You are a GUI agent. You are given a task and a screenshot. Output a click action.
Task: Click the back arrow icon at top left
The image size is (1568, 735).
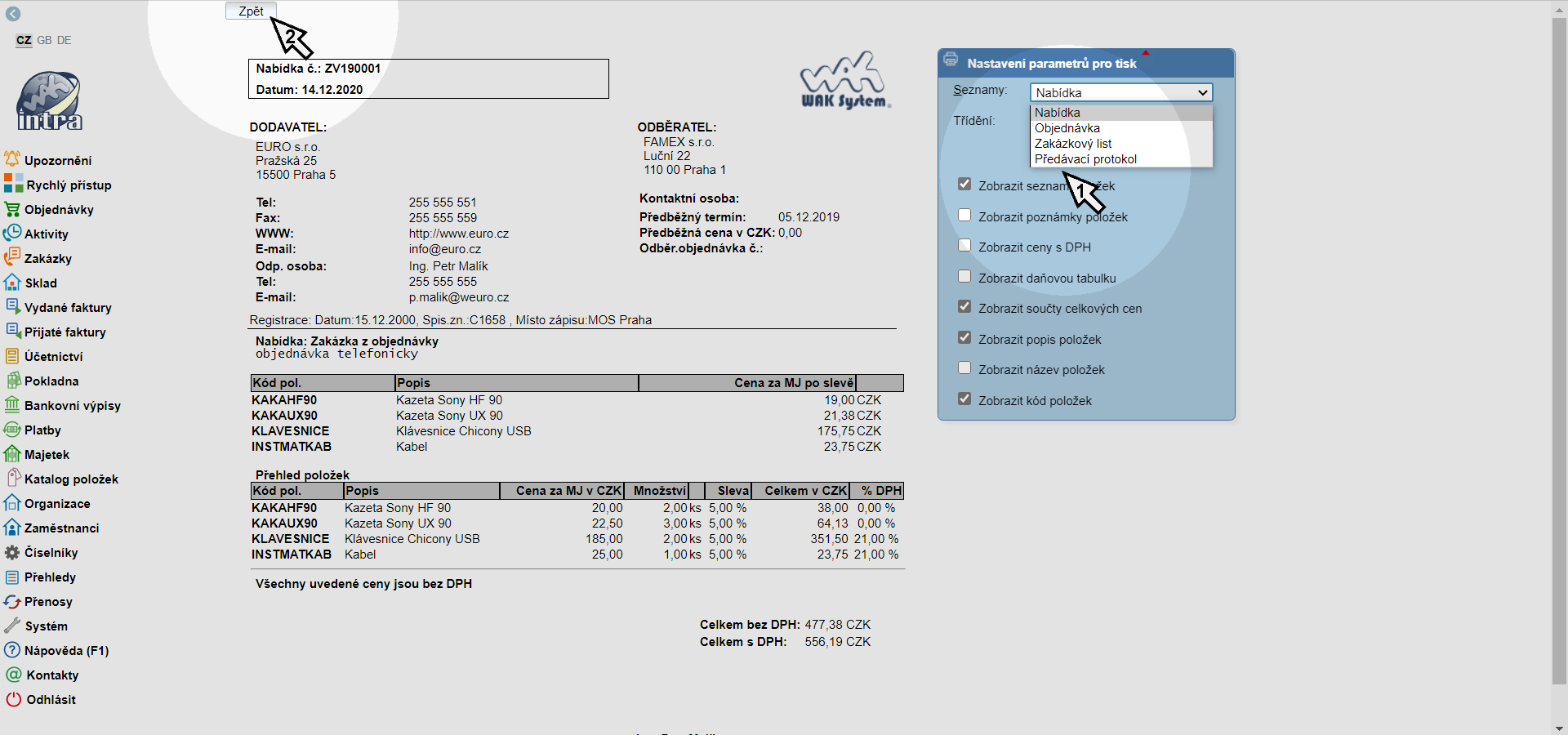click(13, 14)
